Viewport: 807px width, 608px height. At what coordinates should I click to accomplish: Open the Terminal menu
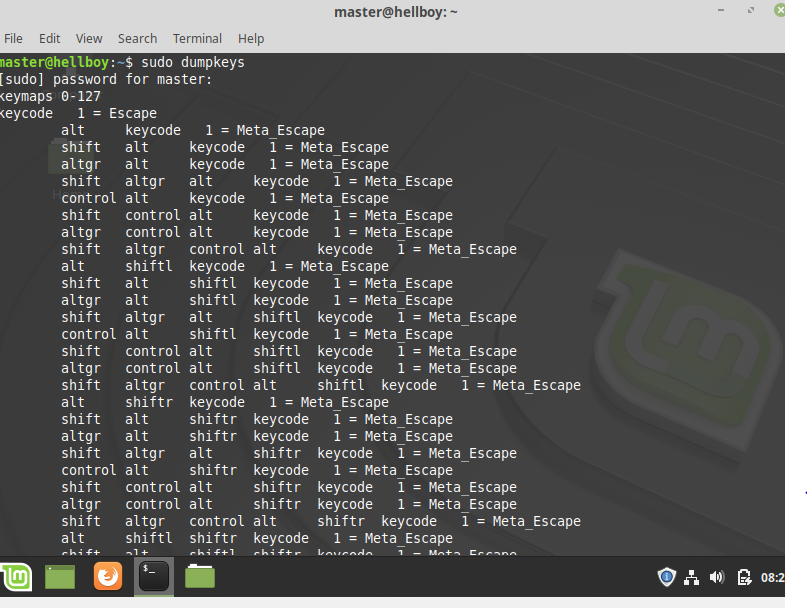[x=197, y=39]
